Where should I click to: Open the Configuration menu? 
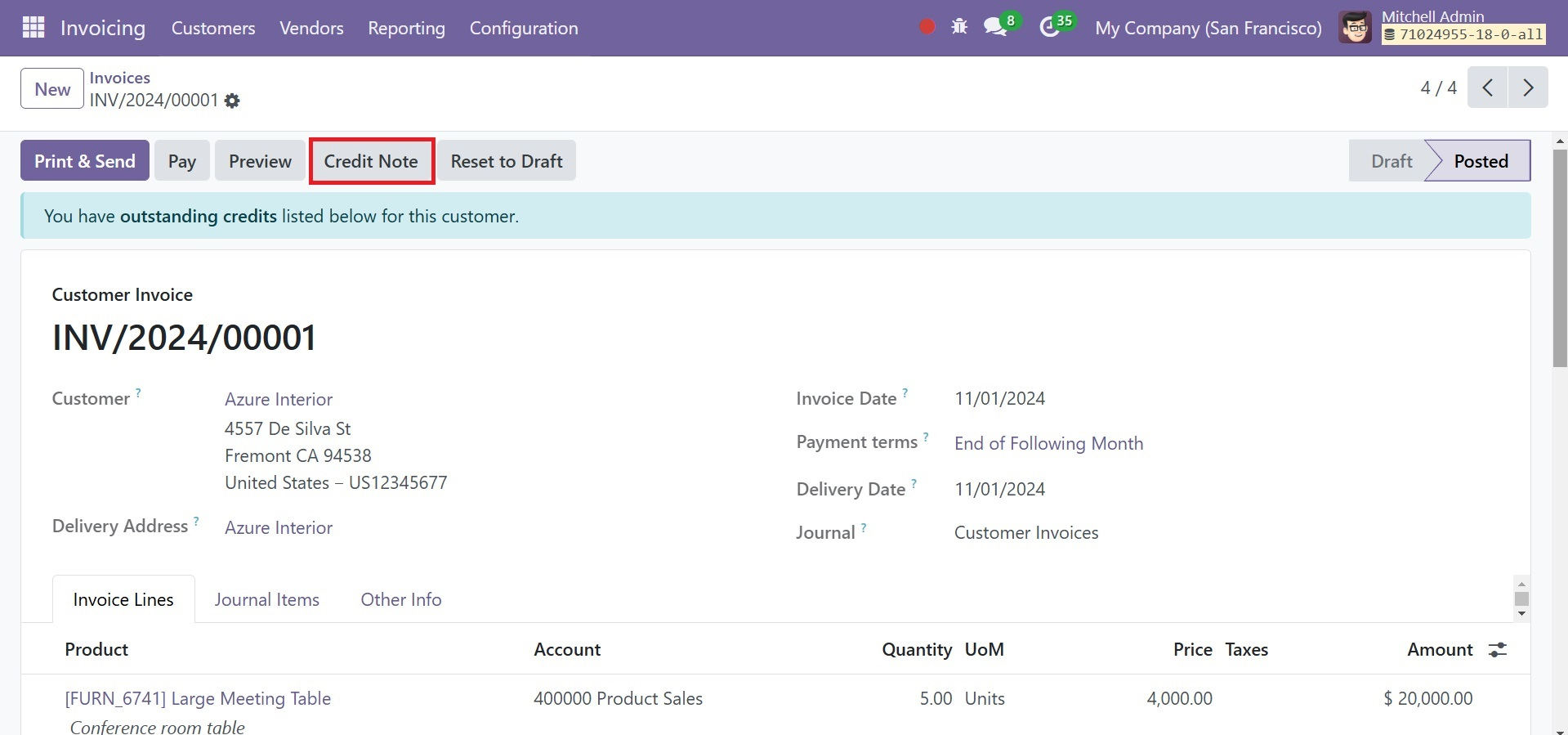tap(524, 28)
